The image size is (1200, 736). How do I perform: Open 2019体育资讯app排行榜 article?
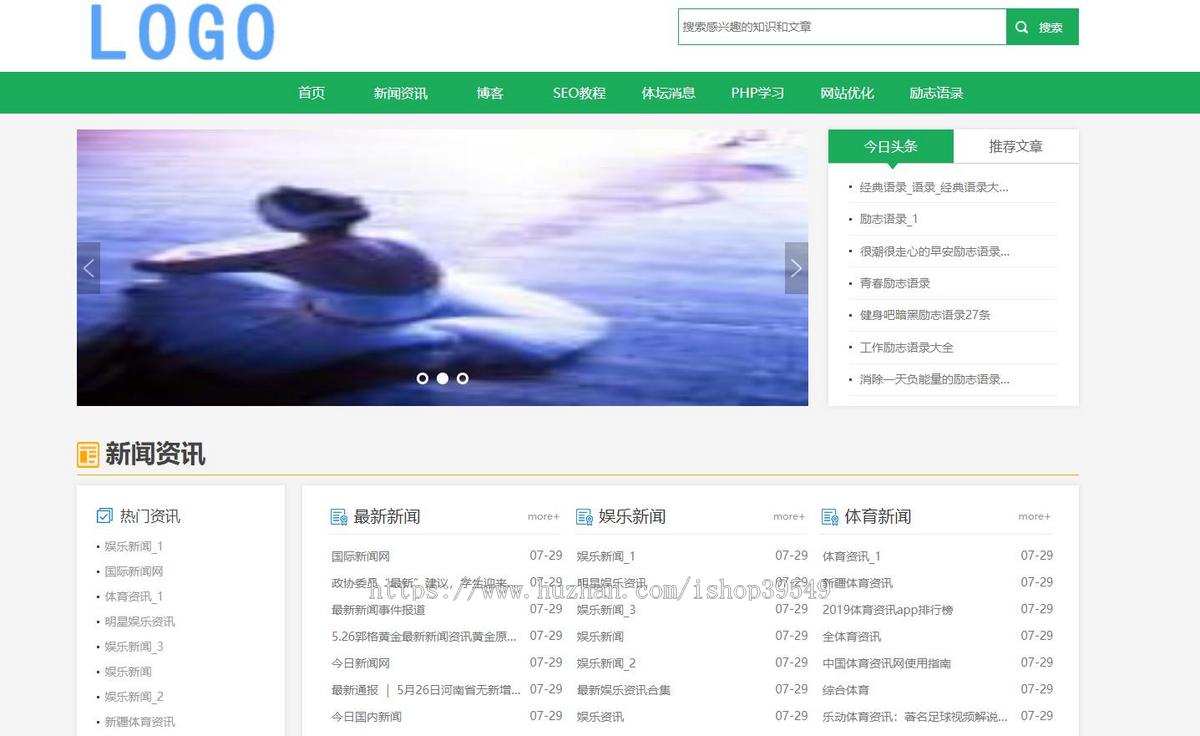click(x=888, y=610)
